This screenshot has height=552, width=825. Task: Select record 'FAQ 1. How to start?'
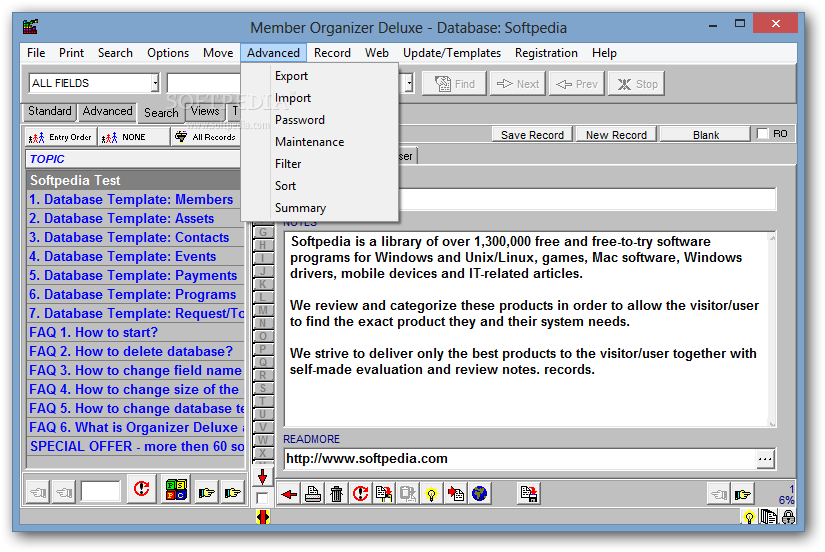(135, 333)
